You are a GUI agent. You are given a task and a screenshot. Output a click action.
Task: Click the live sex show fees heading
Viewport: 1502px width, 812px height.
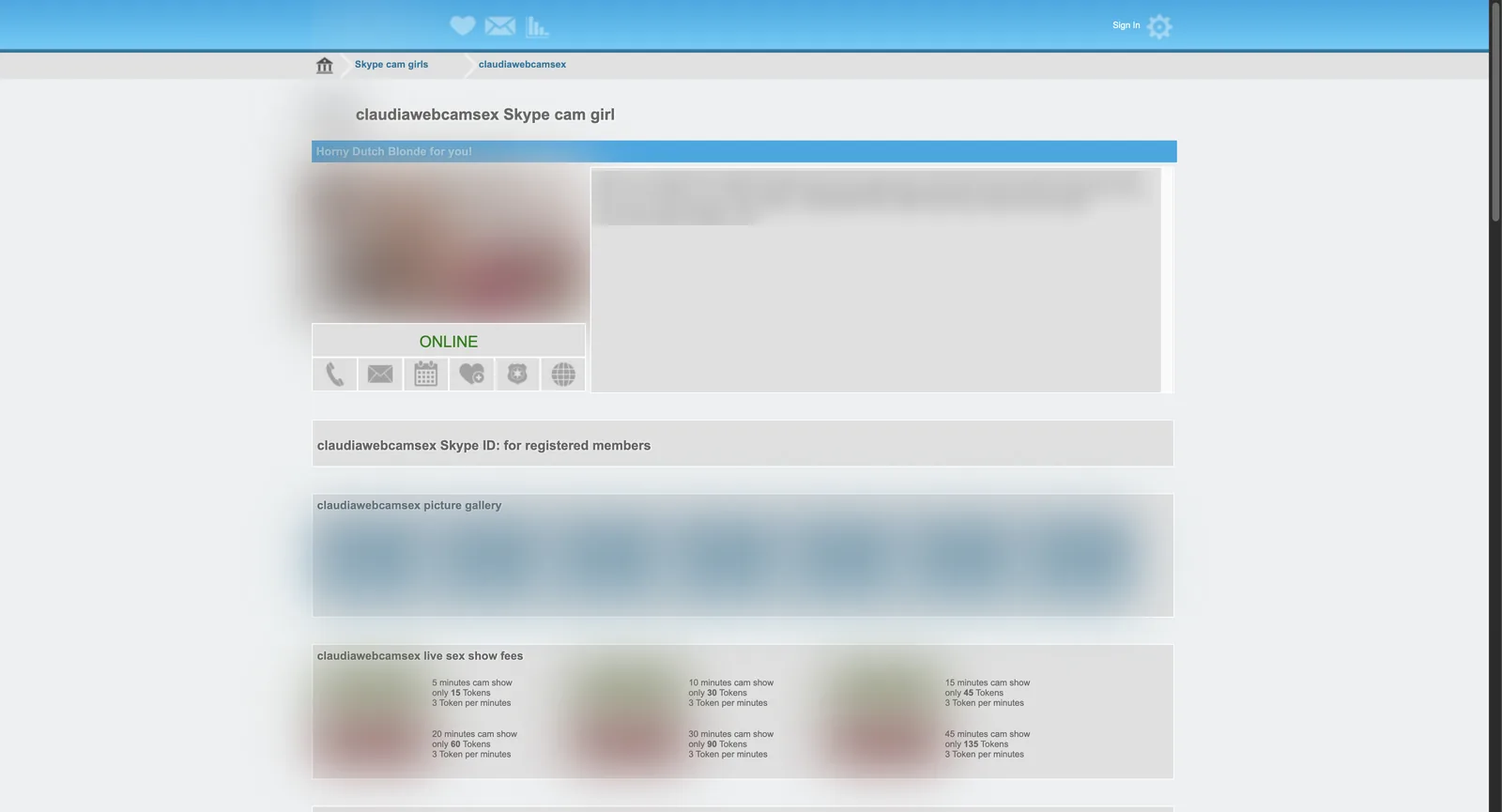click(420, 656)
